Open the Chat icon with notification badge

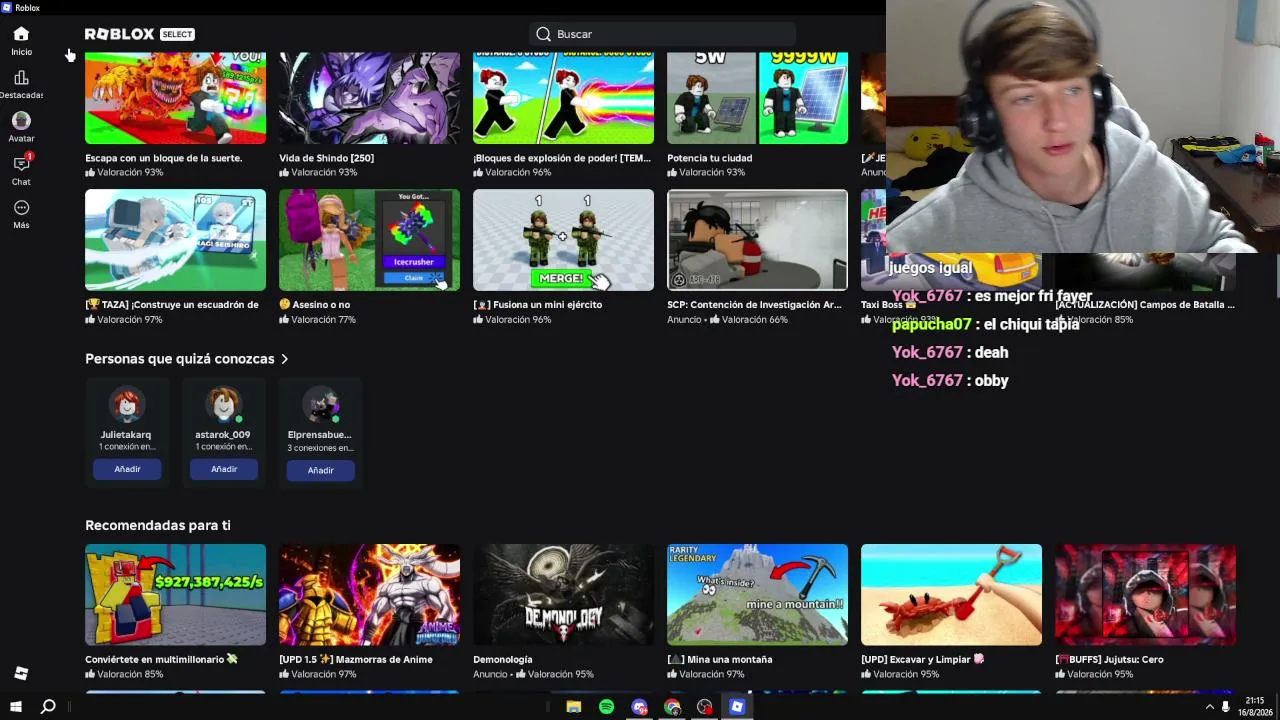coord(21,170)
